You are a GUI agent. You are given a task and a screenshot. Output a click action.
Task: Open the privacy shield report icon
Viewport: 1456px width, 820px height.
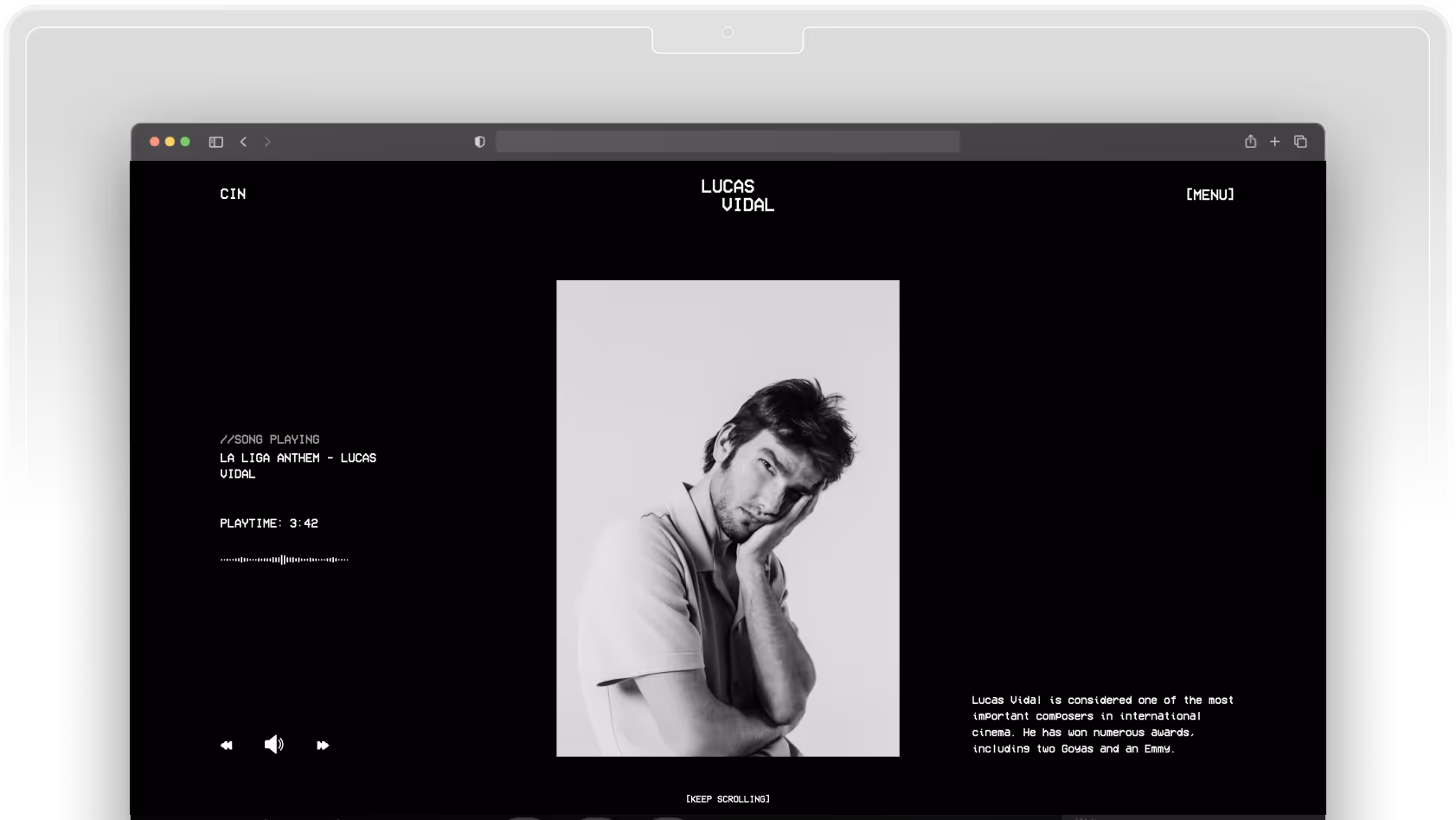[480, 142]
